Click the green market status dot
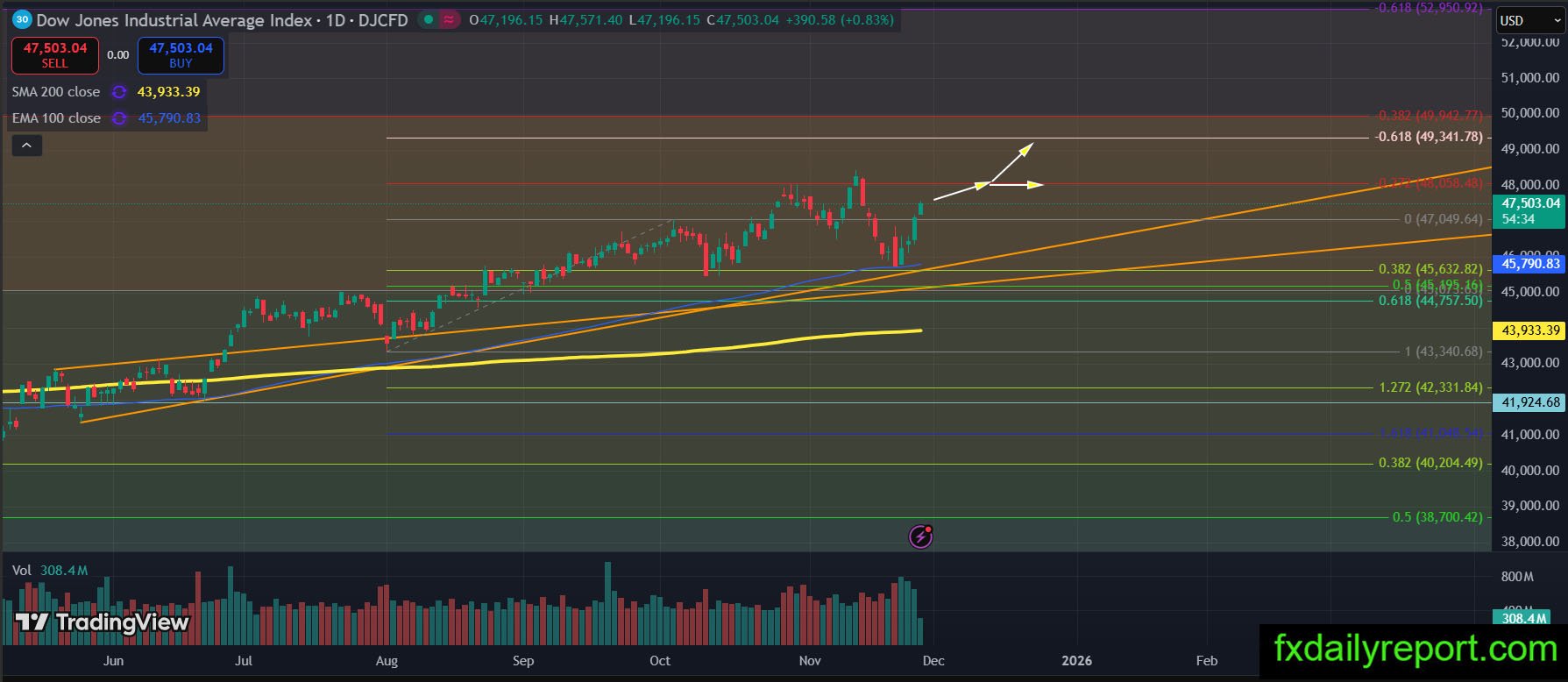The image size is (1568, 682). click(427, 19)
